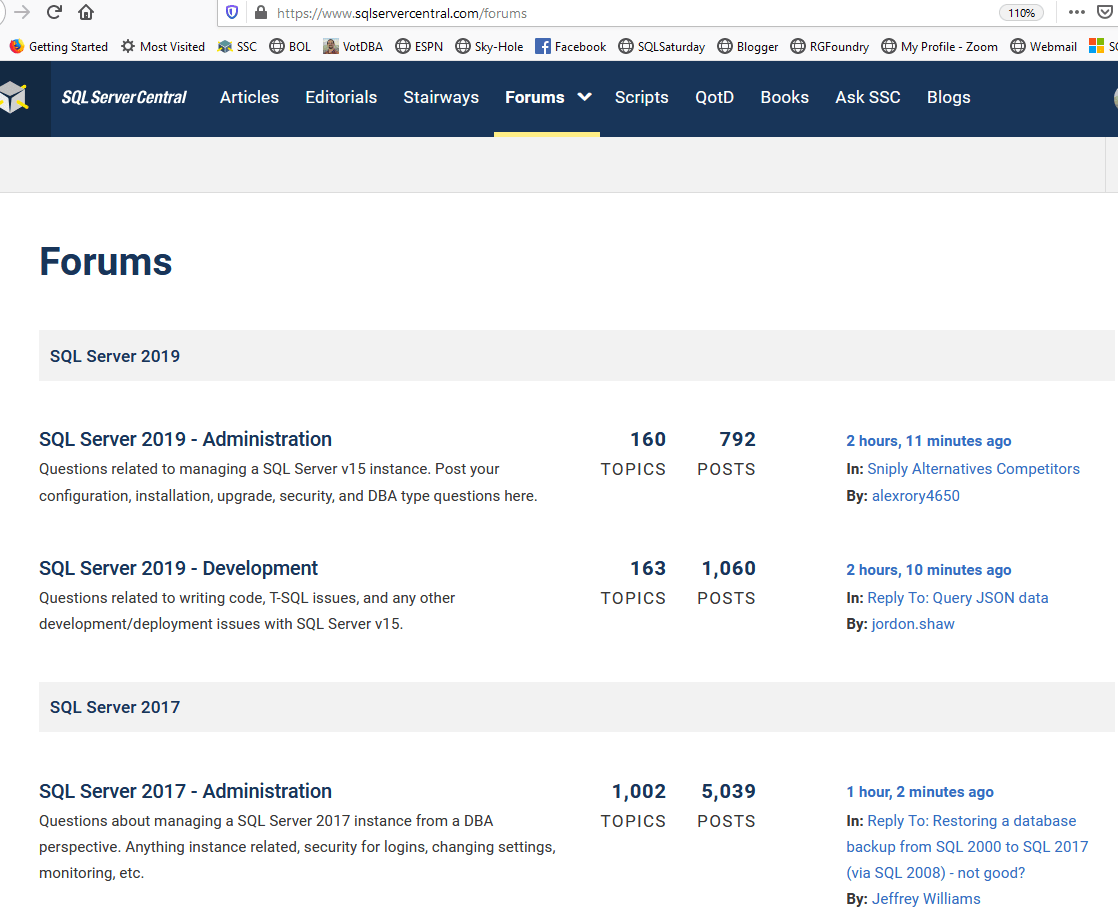
Task: Open the Getting Started Firefox bookmark
Action: 58,46
